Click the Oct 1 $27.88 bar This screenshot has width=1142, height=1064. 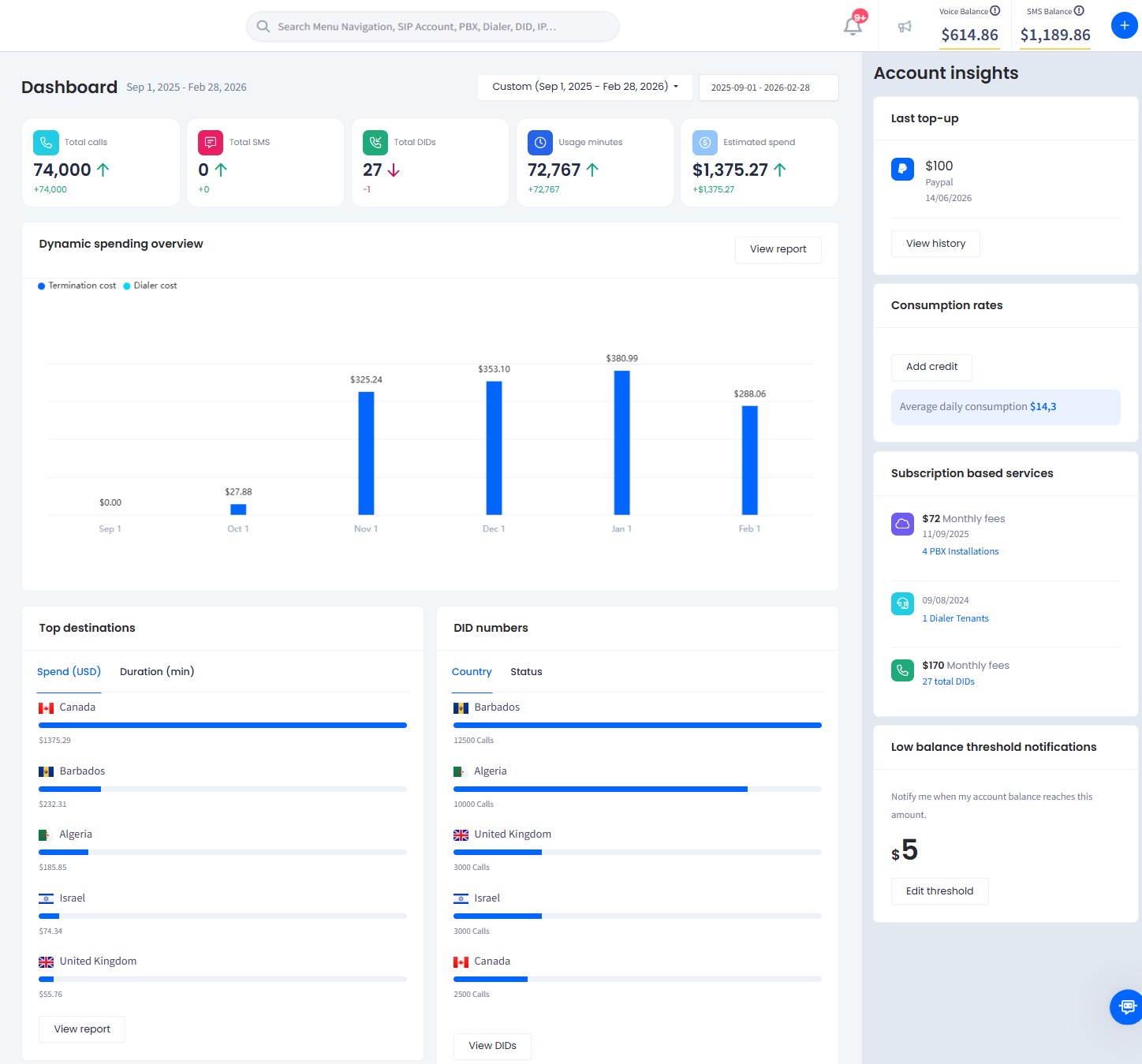(x=238, y=510)
